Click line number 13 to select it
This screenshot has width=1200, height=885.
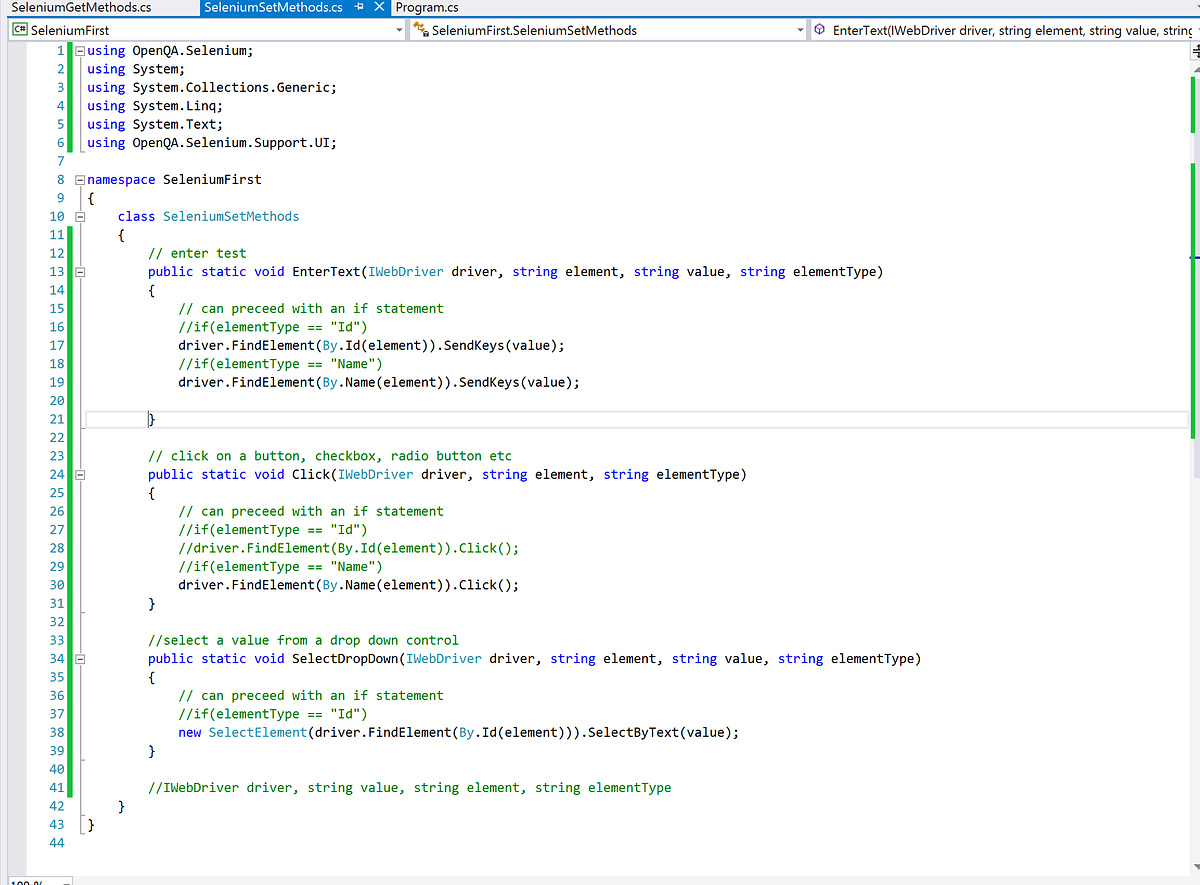coord(57,271)
